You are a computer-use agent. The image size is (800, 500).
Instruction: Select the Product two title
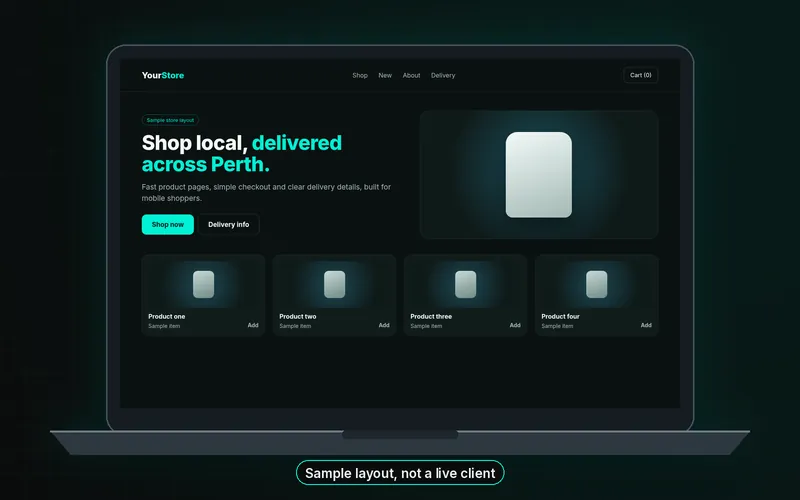pos(298,316)
